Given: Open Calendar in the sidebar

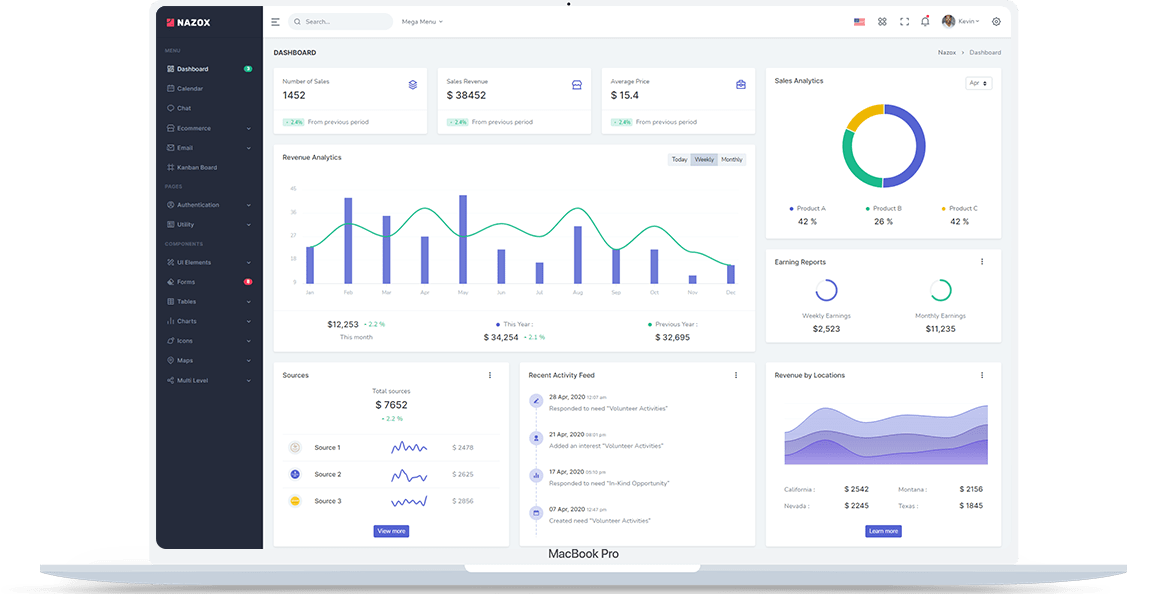Looking at the screenshot, I should (209, 88).
